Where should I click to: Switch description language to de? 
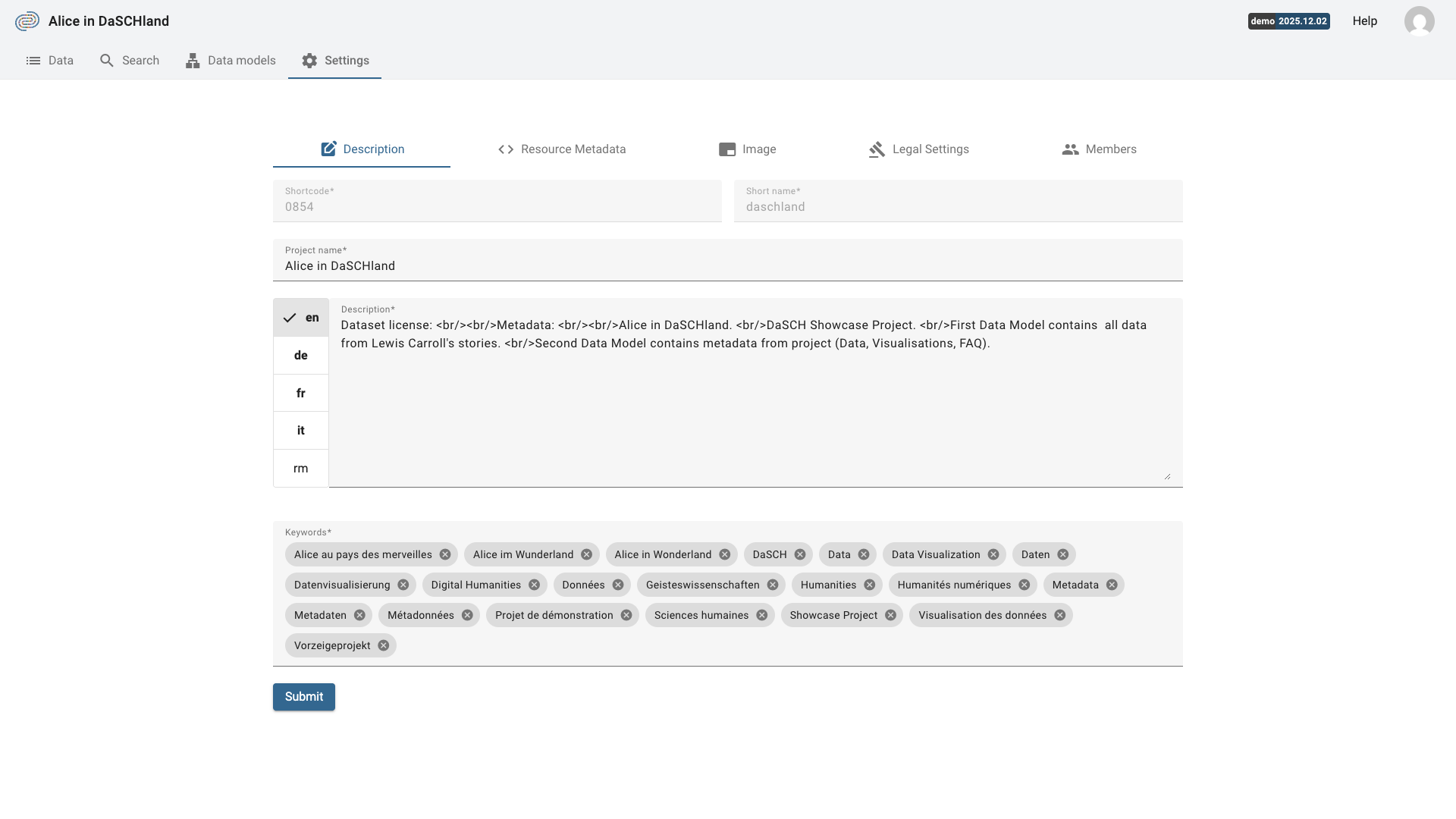[x=300, y=354]
